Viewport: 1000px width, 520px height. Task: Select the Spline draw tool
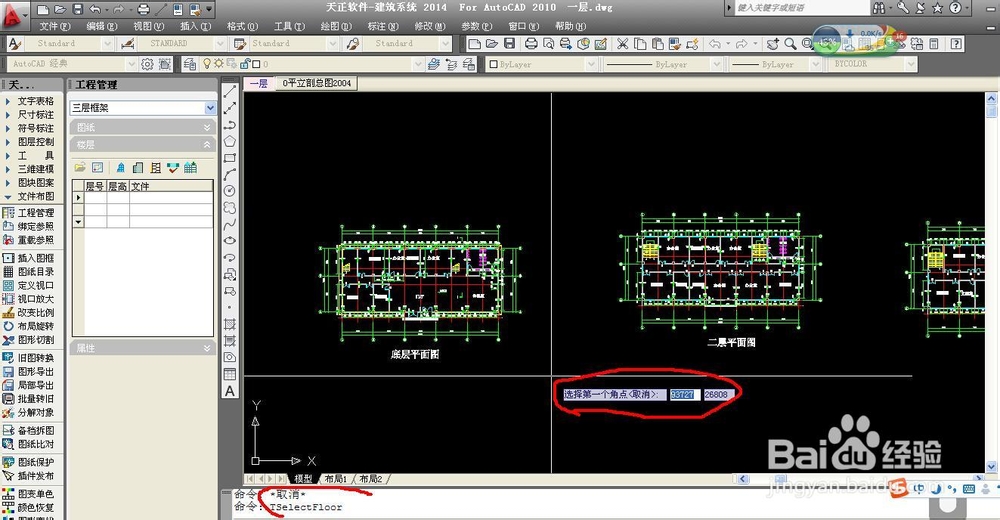tap(230, 224)
